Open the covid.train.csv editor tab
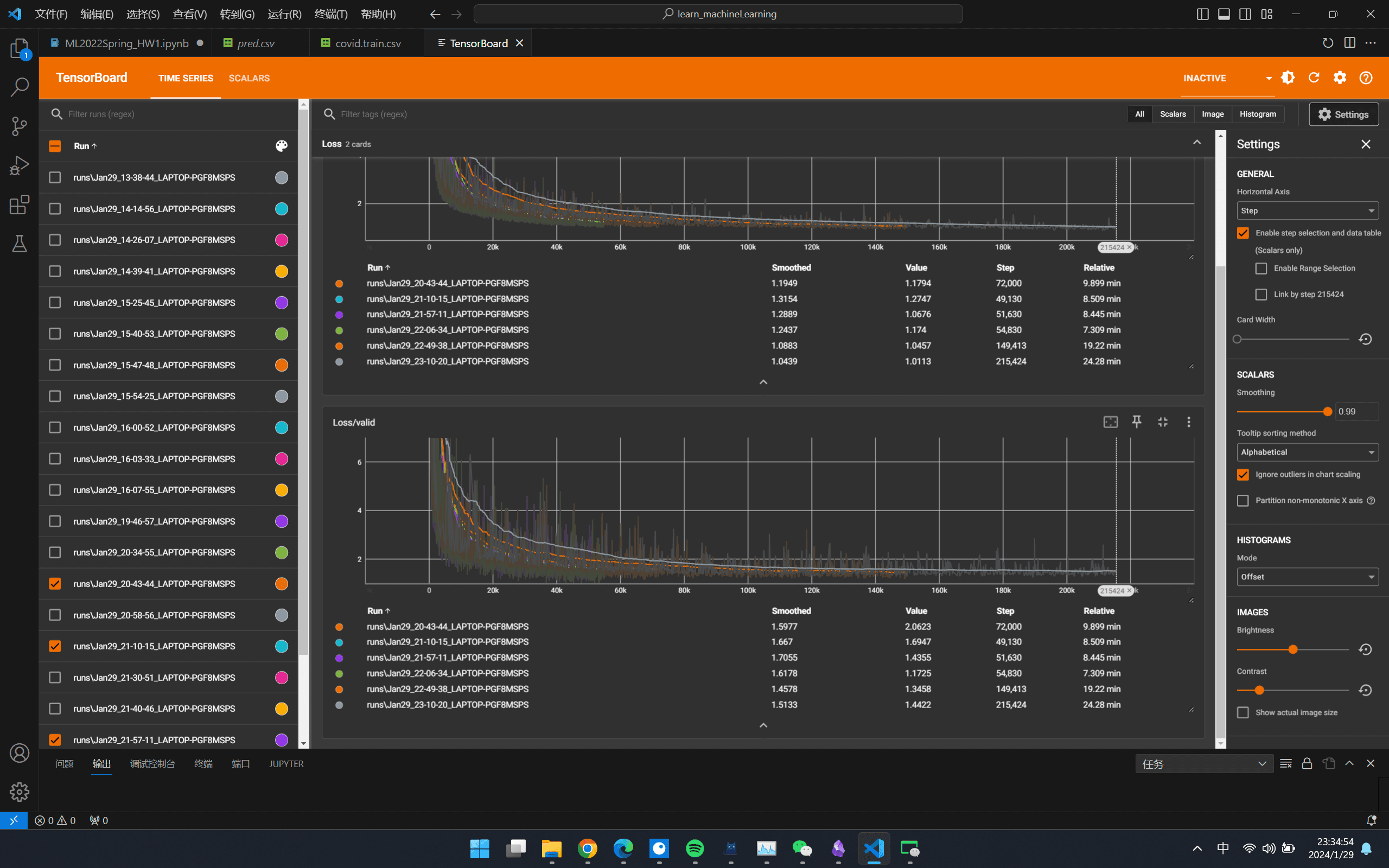This screenshot has height=868, width=1389. click(367, 43)
